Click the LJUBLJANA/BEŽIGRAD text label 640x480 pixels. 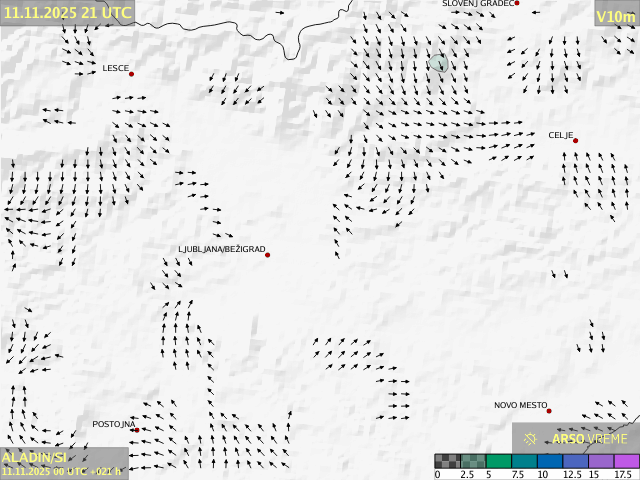pos(221,249)
